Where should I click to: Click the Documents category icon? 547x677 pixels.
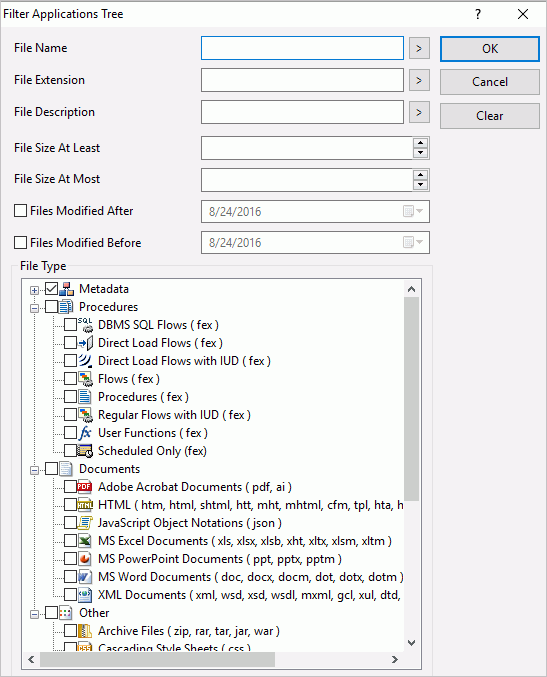pyautogui.click(x=66, y=469)
